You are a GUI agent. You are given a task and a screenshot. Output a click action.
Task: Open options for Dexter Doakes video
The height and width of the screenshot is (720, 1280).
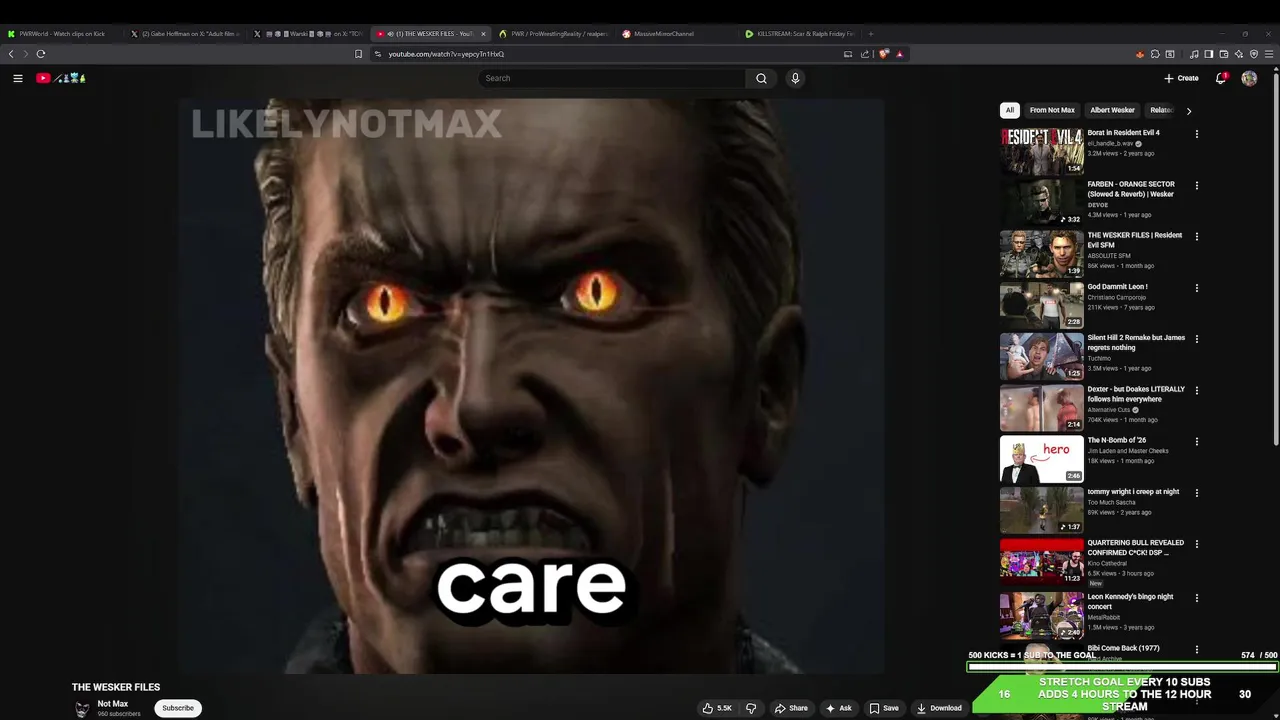pyautogui.click(x=1196, y=391)
